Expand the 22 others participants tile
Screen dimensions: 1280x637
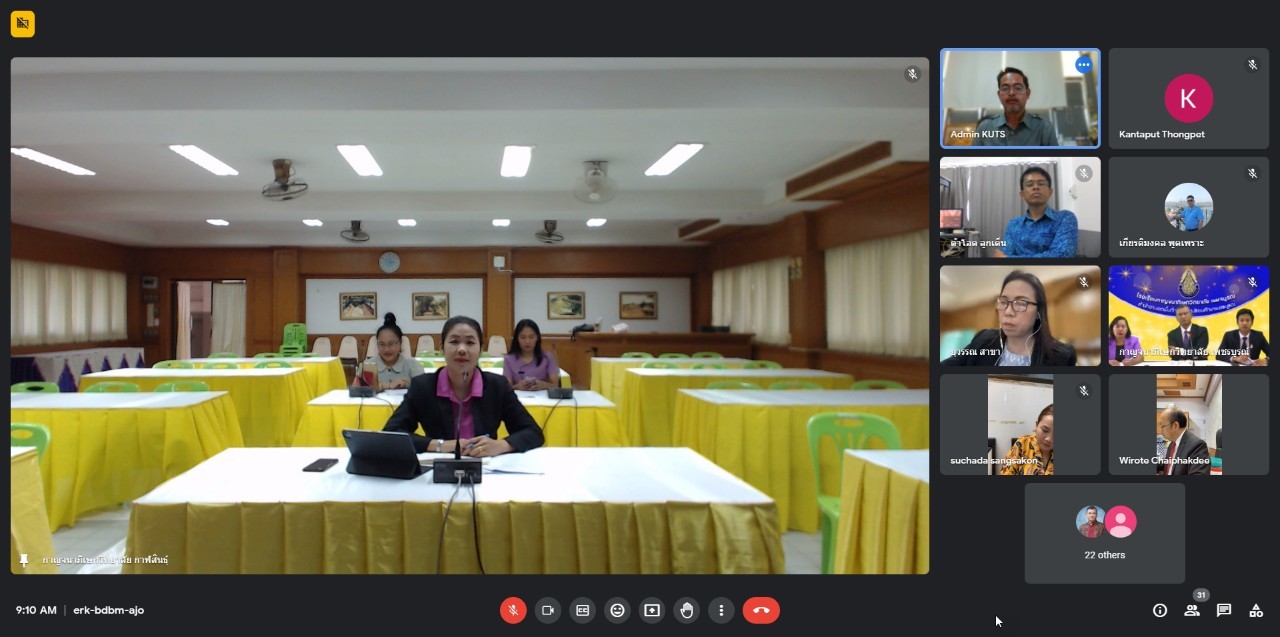coord(1104,533)
